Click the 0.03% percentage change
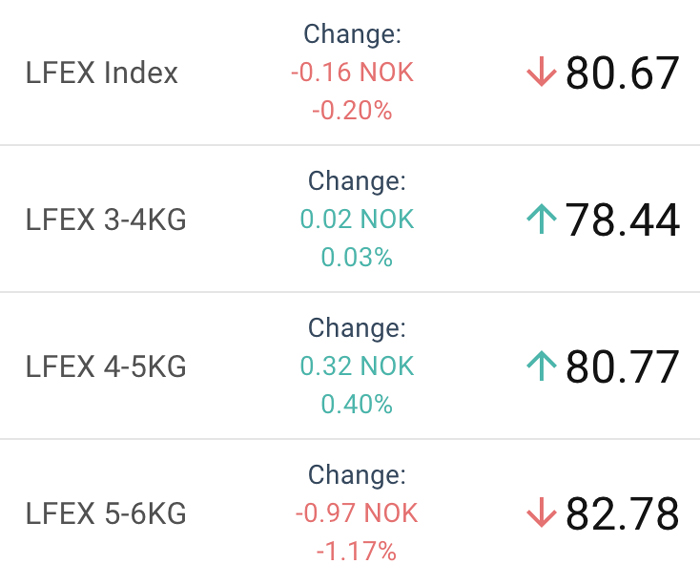Image resolution: width=700 pixels, height=585 pixels. [357, 257]
